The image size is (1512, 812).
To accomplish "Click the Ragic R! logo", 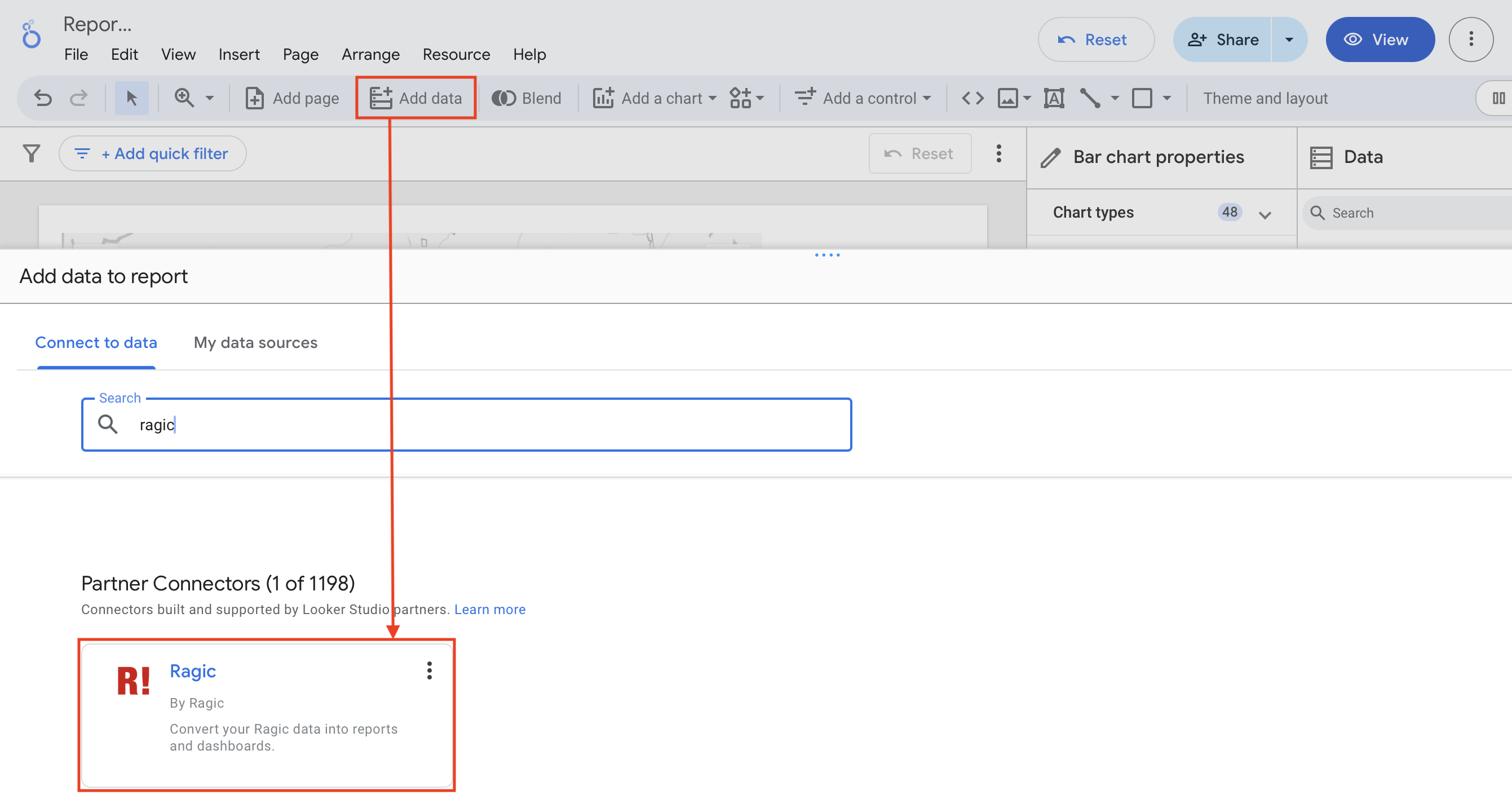I will pyautogui.click(x=134, y=681).
